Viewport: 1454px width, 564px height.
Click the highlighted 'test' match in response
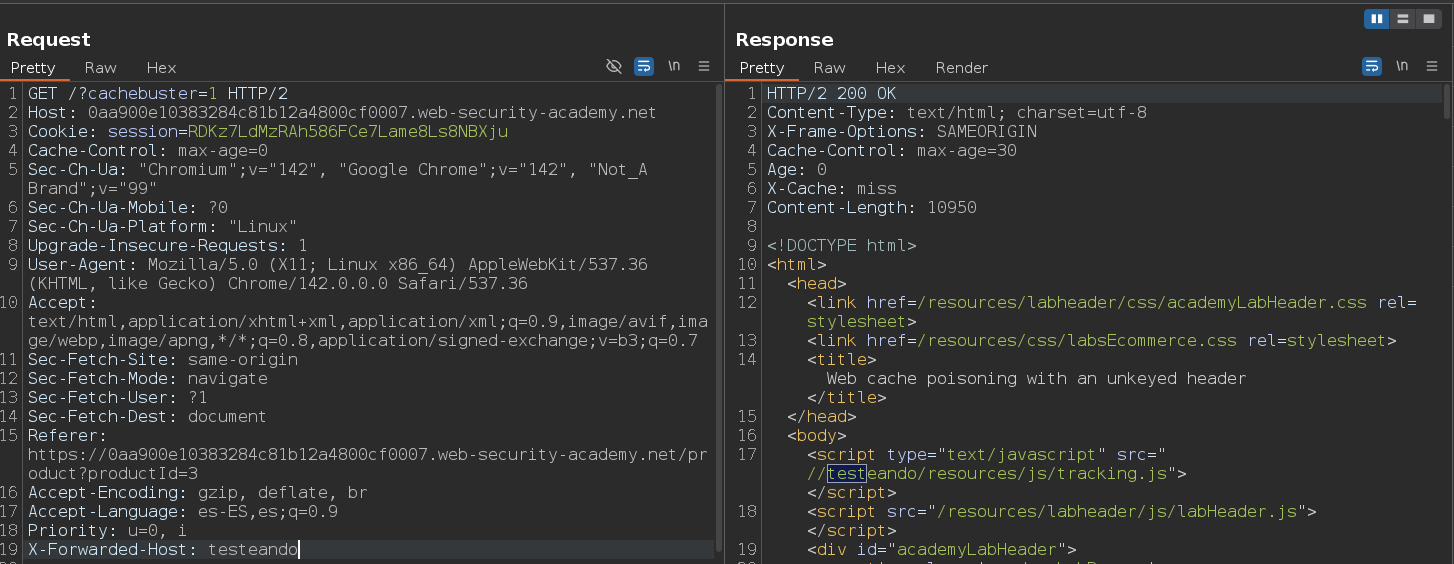click(x=846, y=474)
